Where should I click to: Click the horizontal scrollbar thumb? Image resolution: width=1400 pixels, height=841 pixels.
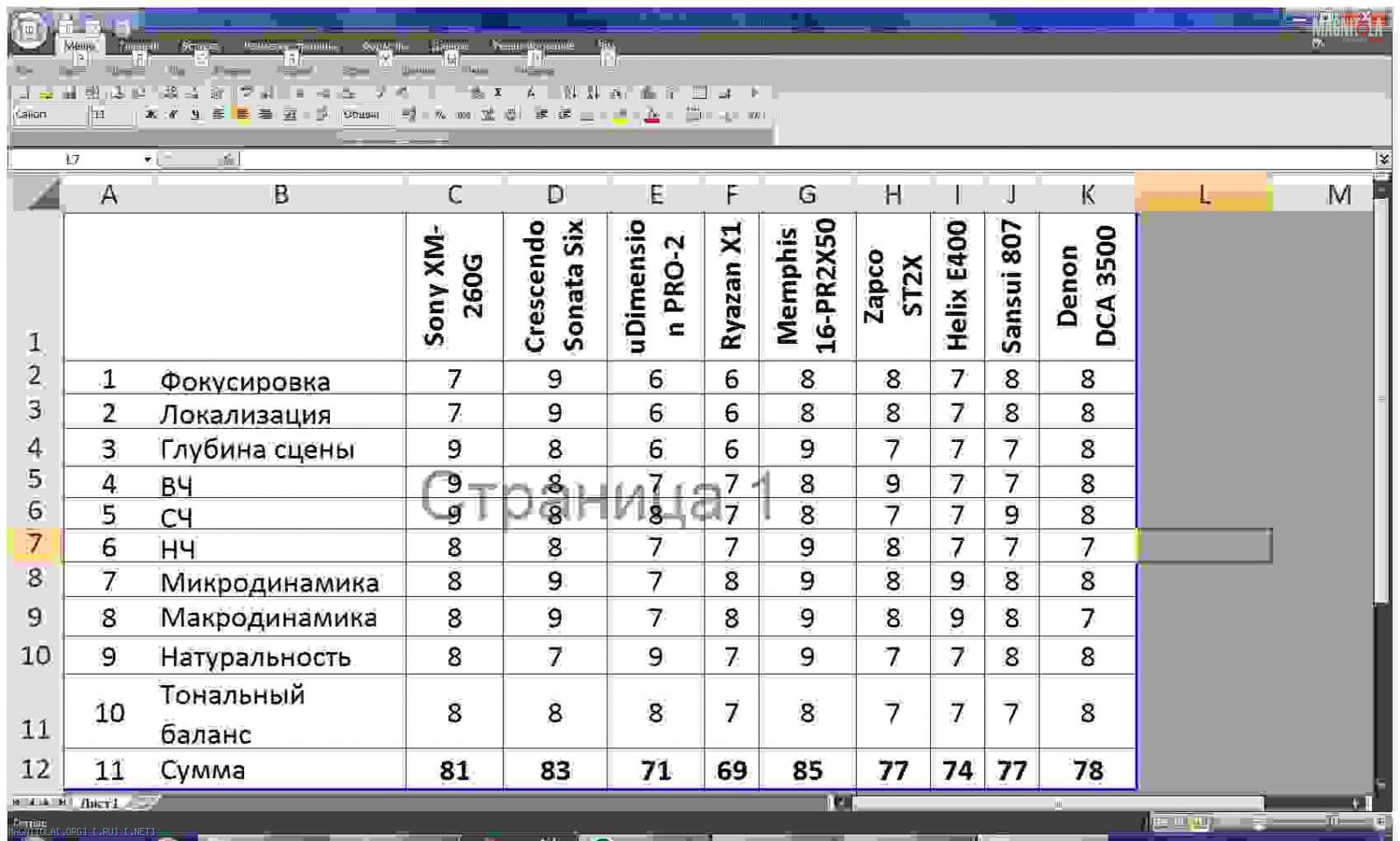(x=1059, y=802)
